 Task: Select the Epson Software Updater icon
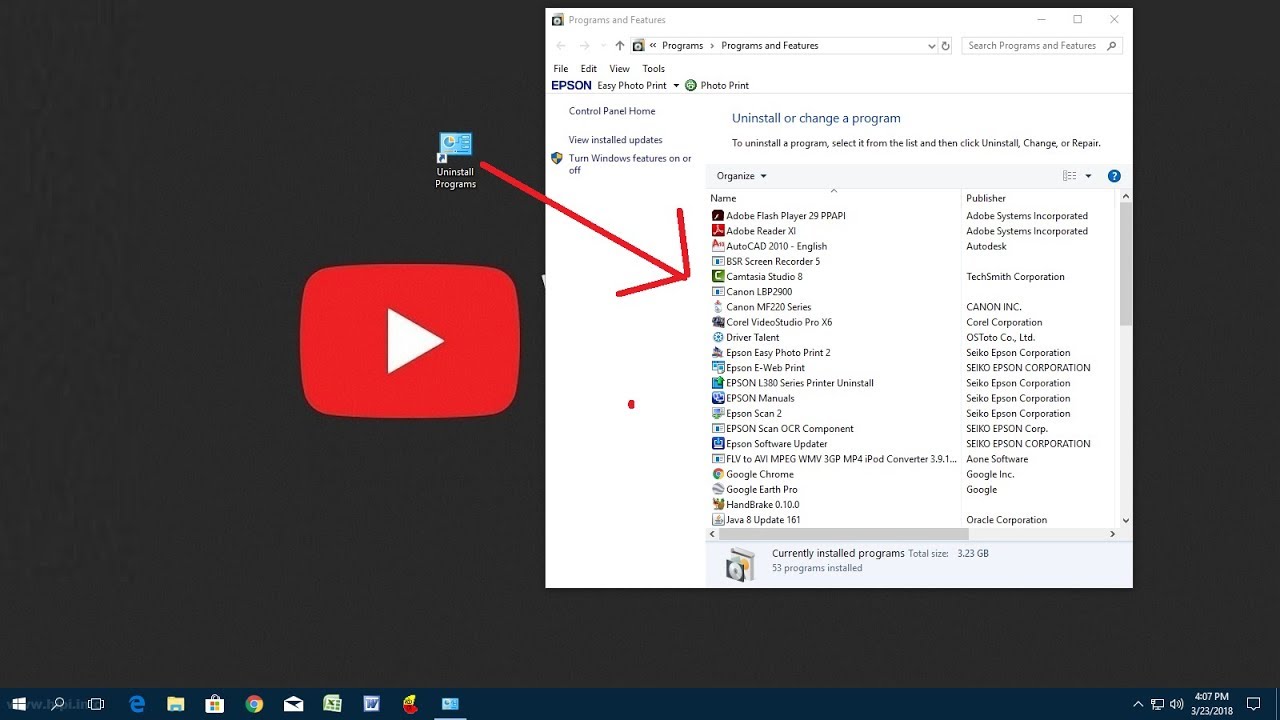(717, 444)
